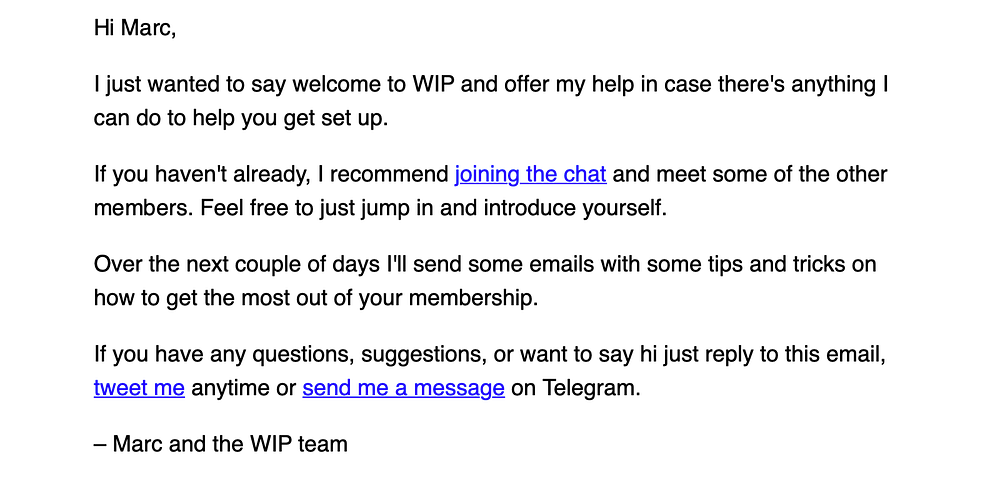This screenshot has width=1000, height=503.
Task: Open the "joining the chat" link
Action: [x=530, y=175]
